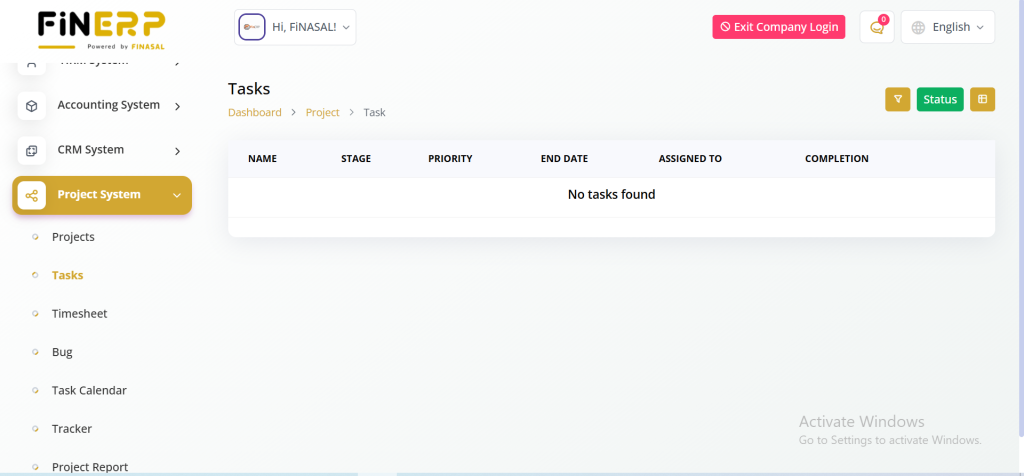Open the Hi, FiNASAL! user dropdown
Screen dimensions: 1024x476
pyautogui.click(x=310, y=28)
